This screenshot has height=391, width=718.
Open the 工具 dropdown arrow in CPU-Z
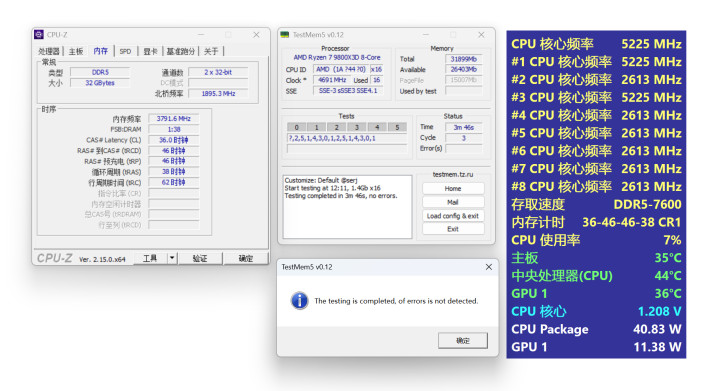point(172,258)
